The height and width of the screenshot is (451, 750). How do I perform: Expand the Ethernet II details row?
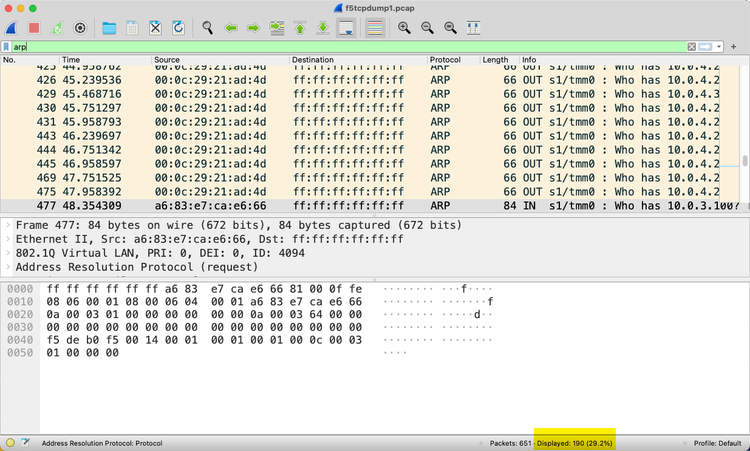(x=9, y=240)
